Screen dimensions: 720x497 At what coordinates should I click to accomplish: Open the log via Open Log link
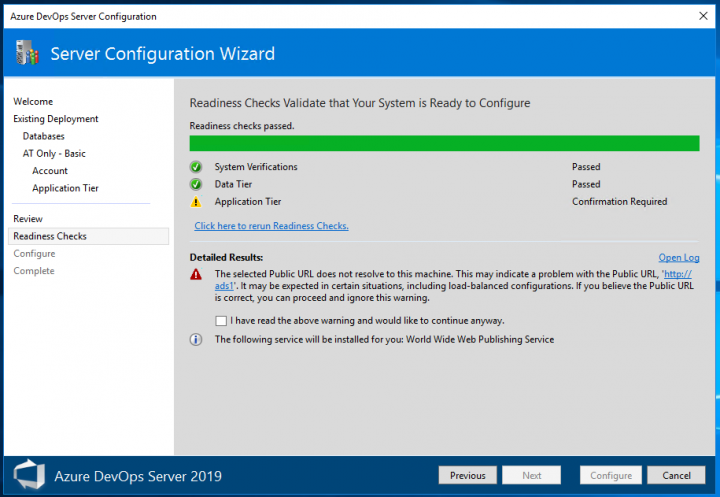point(678,258)
